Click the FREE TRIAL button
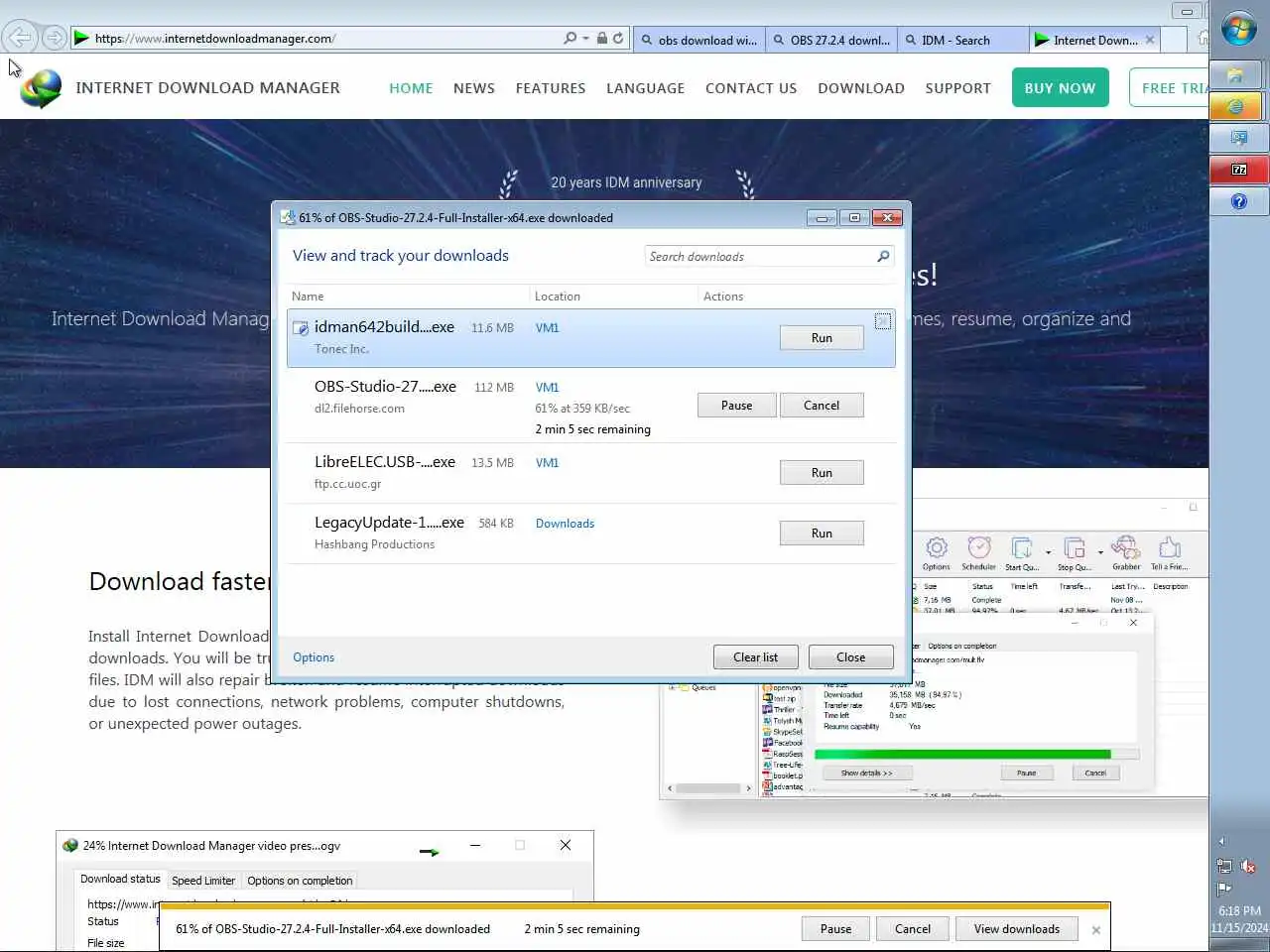The height and width of the screenshot is (952, 1270). click(1169, 87)
